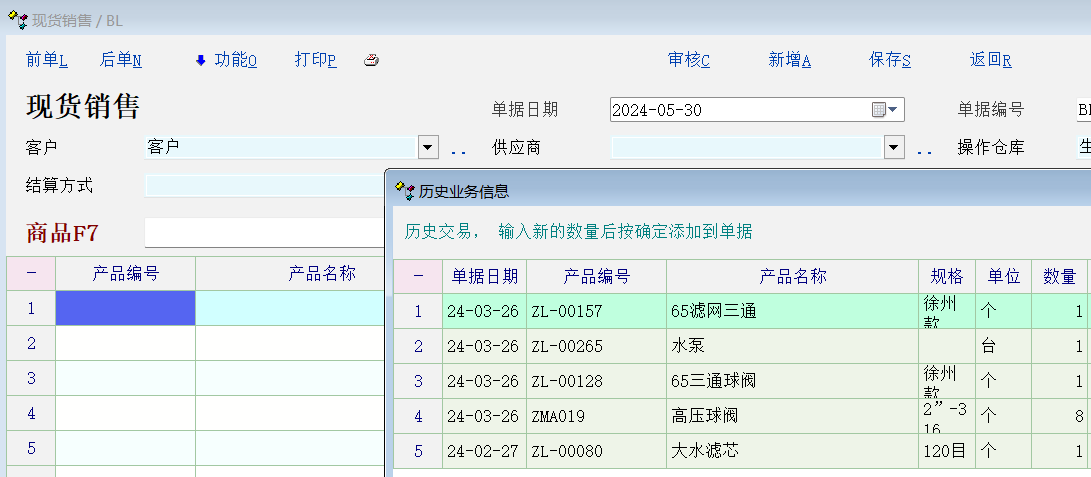Go to previous document 前单L
The image size is (1091, 477).
tap(46, 60)
